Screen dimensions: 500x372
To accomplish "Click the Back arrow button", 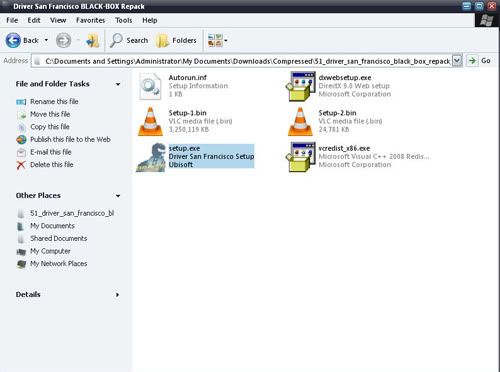I will click(x=13, y=40).
